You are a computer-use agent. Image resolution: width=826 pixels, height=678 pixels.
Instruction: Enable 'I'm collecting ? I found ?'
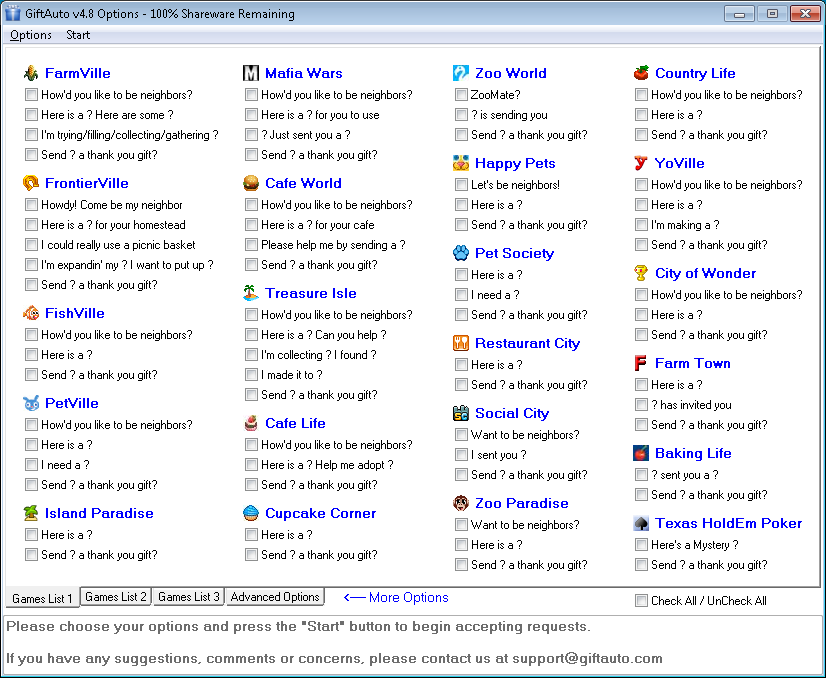click(251, 355)
